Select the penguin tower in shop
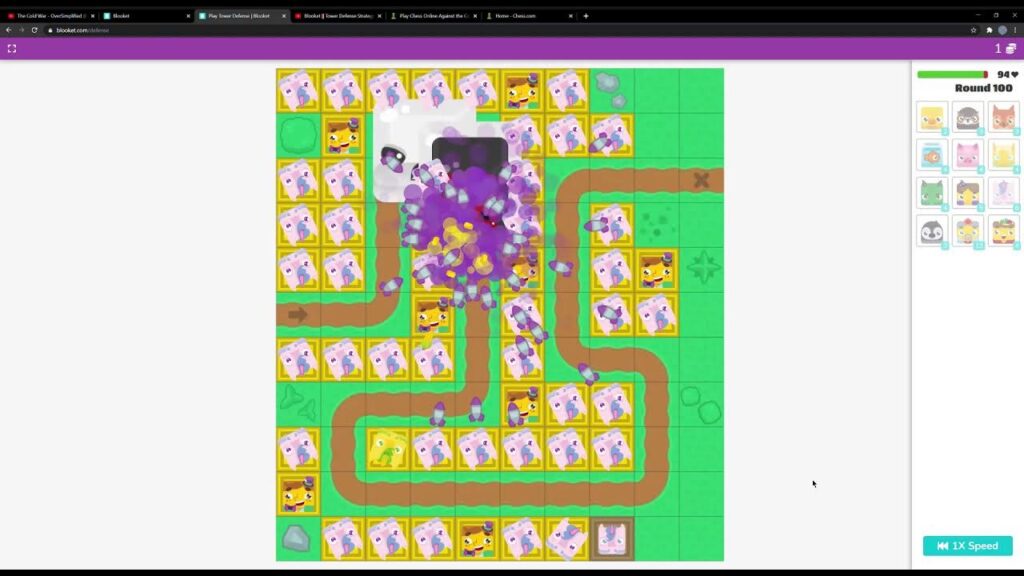This screenshot has width=1024, height=576. (x=932, y=232)
